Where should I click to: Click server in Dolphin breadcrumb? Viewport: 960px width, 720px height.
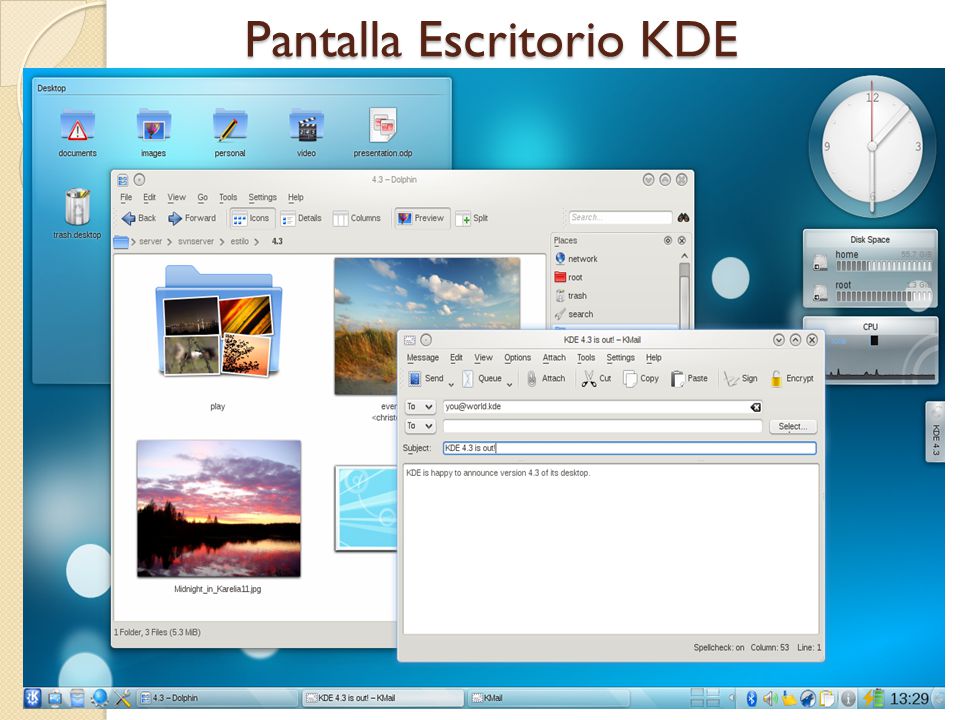pyautogui.click(x=150, y=241)
